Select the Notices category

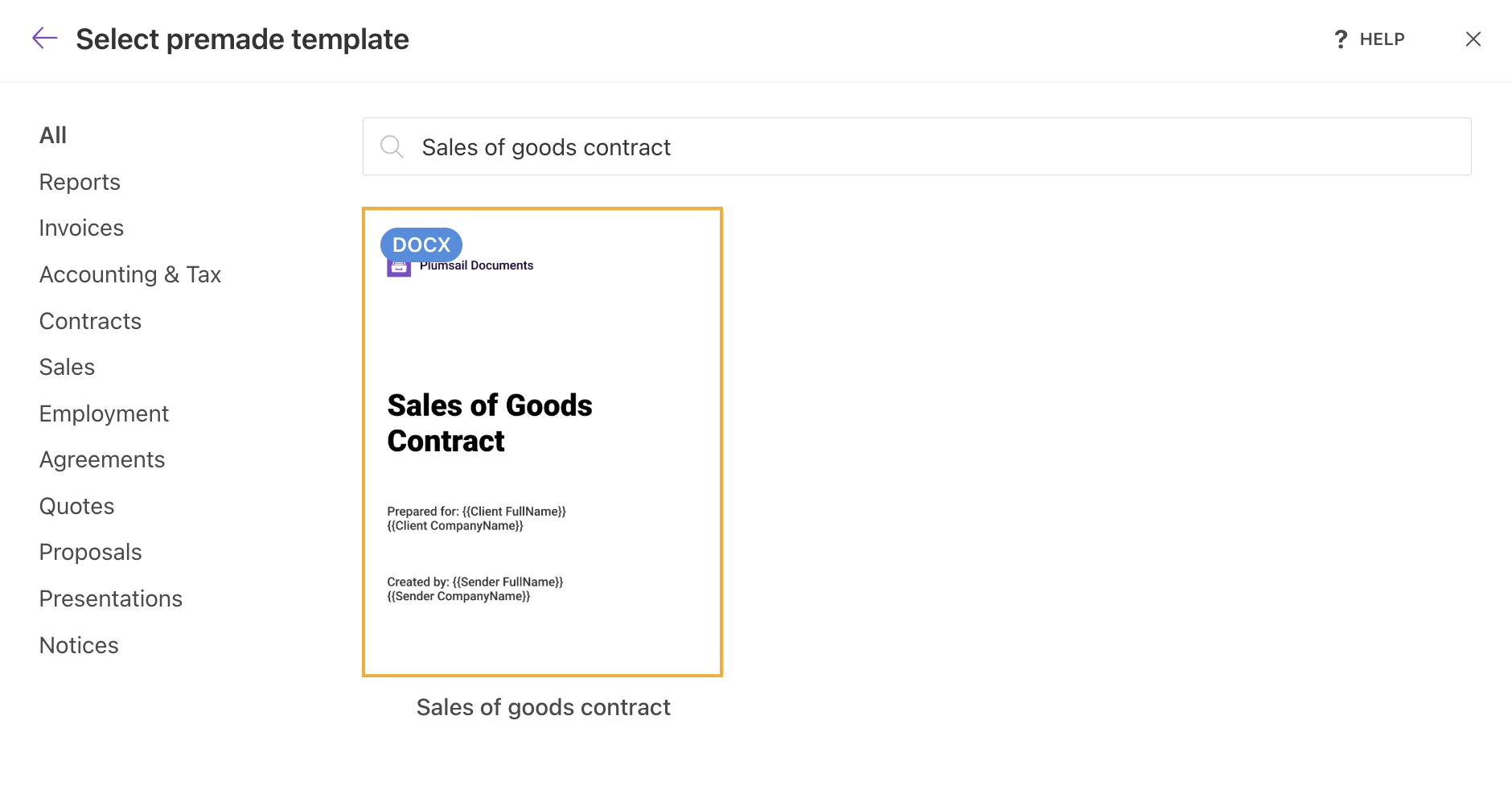click(x=78, y=644)
